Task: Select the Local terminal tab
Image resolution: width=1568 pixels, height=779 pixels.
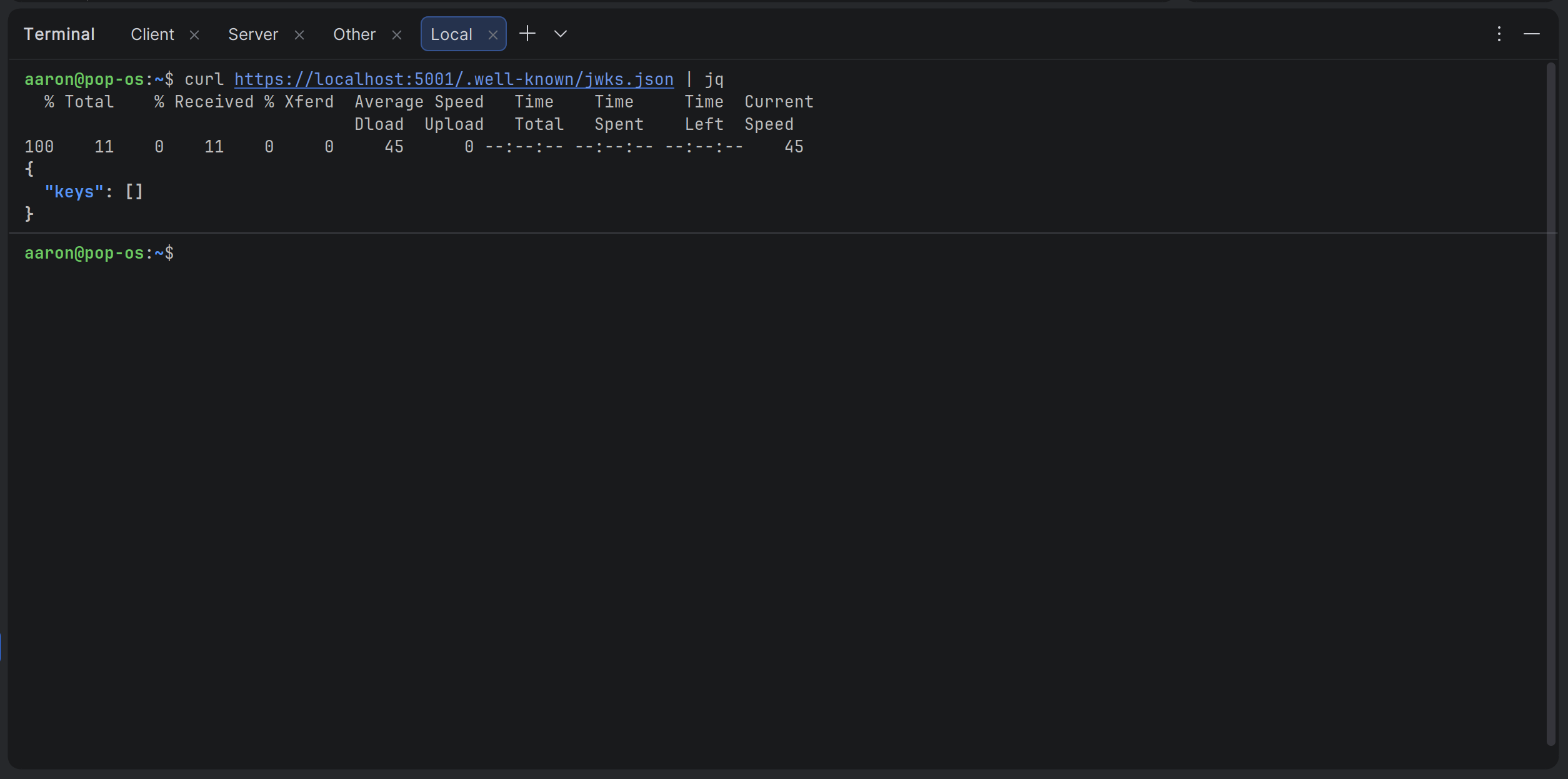Action: click(x=451, y=34)
